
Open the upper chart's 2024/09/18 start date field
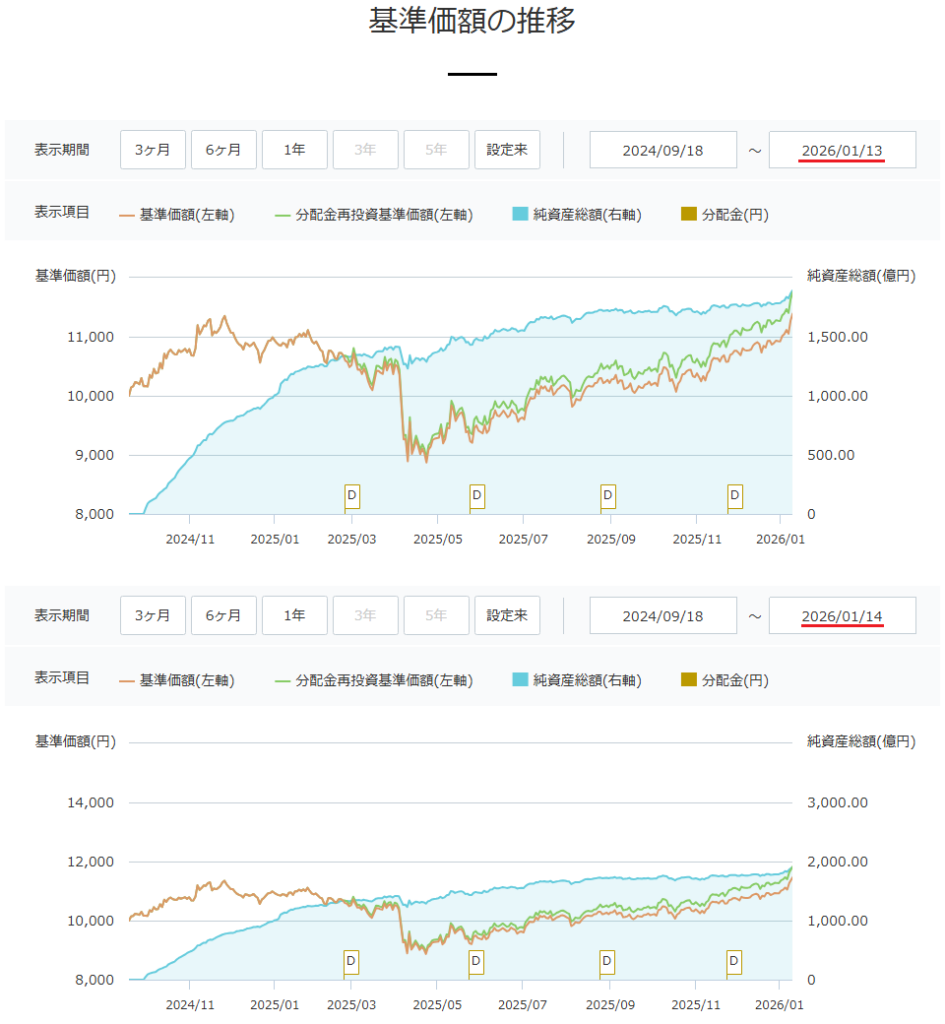coord(663,150)
